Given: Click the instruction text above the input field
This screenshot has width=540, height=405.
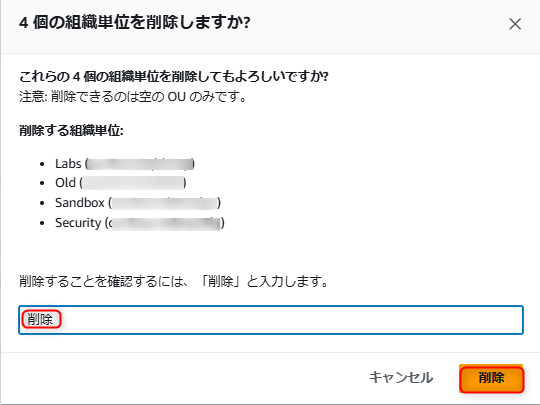Looking at the screenshot, I should point(174,281).
